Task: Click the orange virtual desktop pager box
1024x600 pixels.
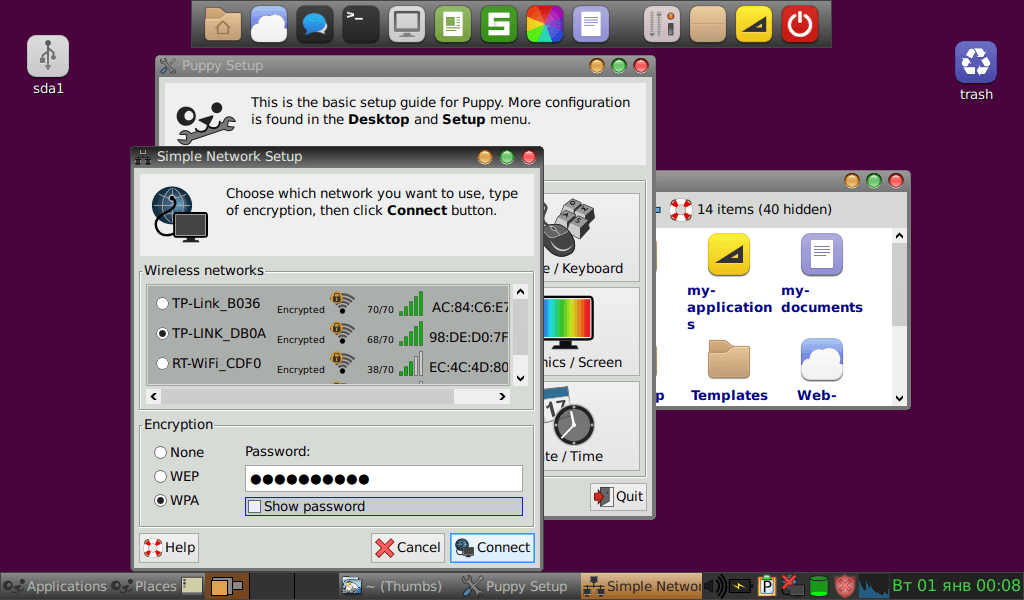Action: 227,586
